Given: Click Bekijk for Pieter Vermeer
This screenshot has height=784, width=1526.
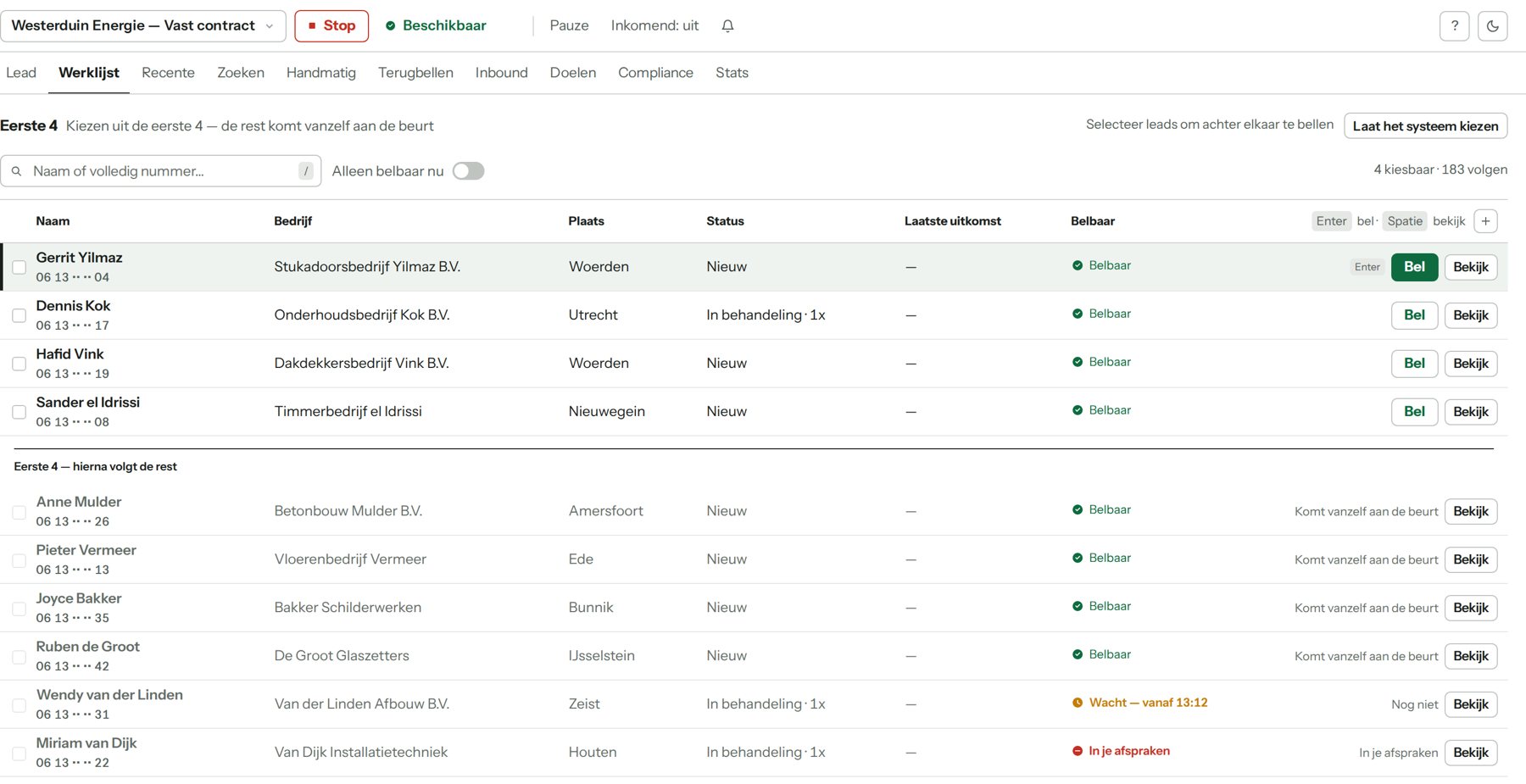Looking at the screenshot, I should coord(1470,559).
